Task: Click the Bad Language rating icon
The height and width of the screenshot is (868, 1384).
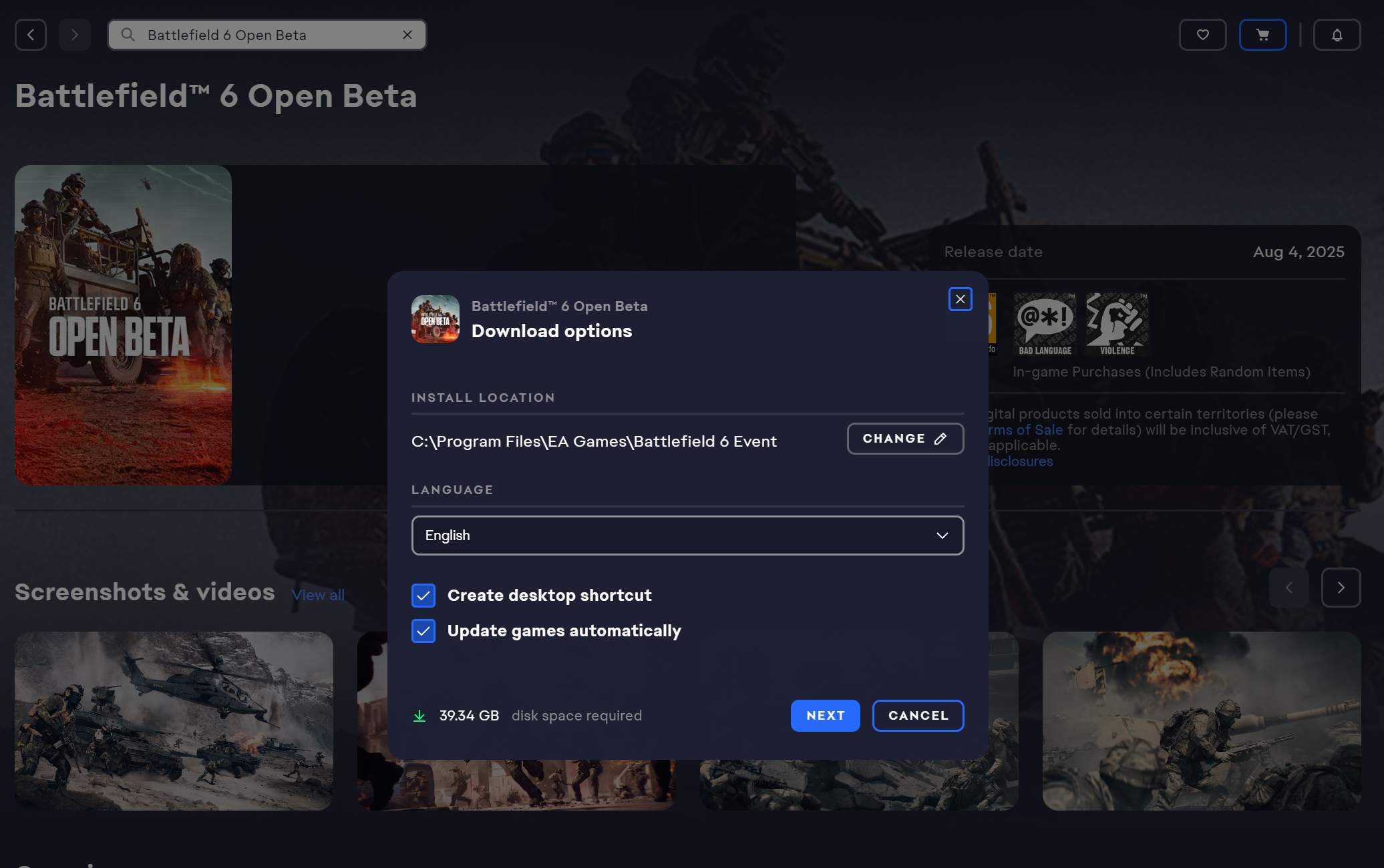Action: coord(1045,324)
